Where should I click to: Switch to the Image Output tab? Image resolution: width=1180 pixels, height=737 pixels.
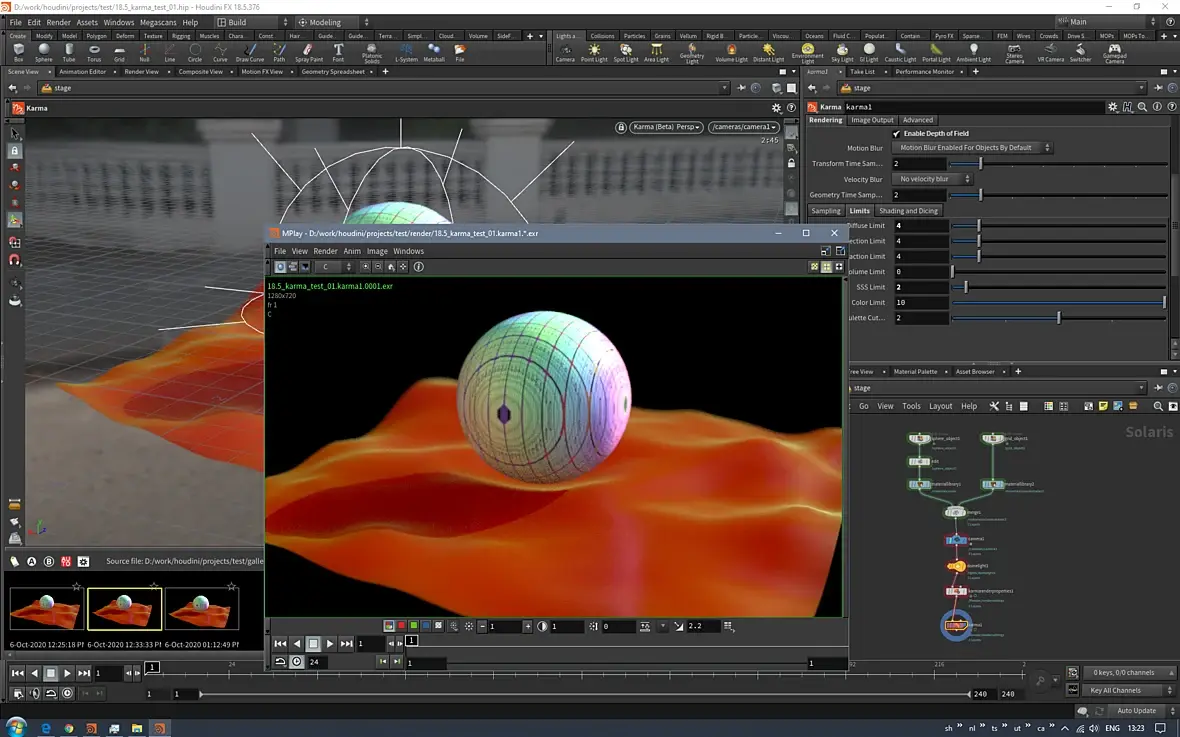point(872,120)
